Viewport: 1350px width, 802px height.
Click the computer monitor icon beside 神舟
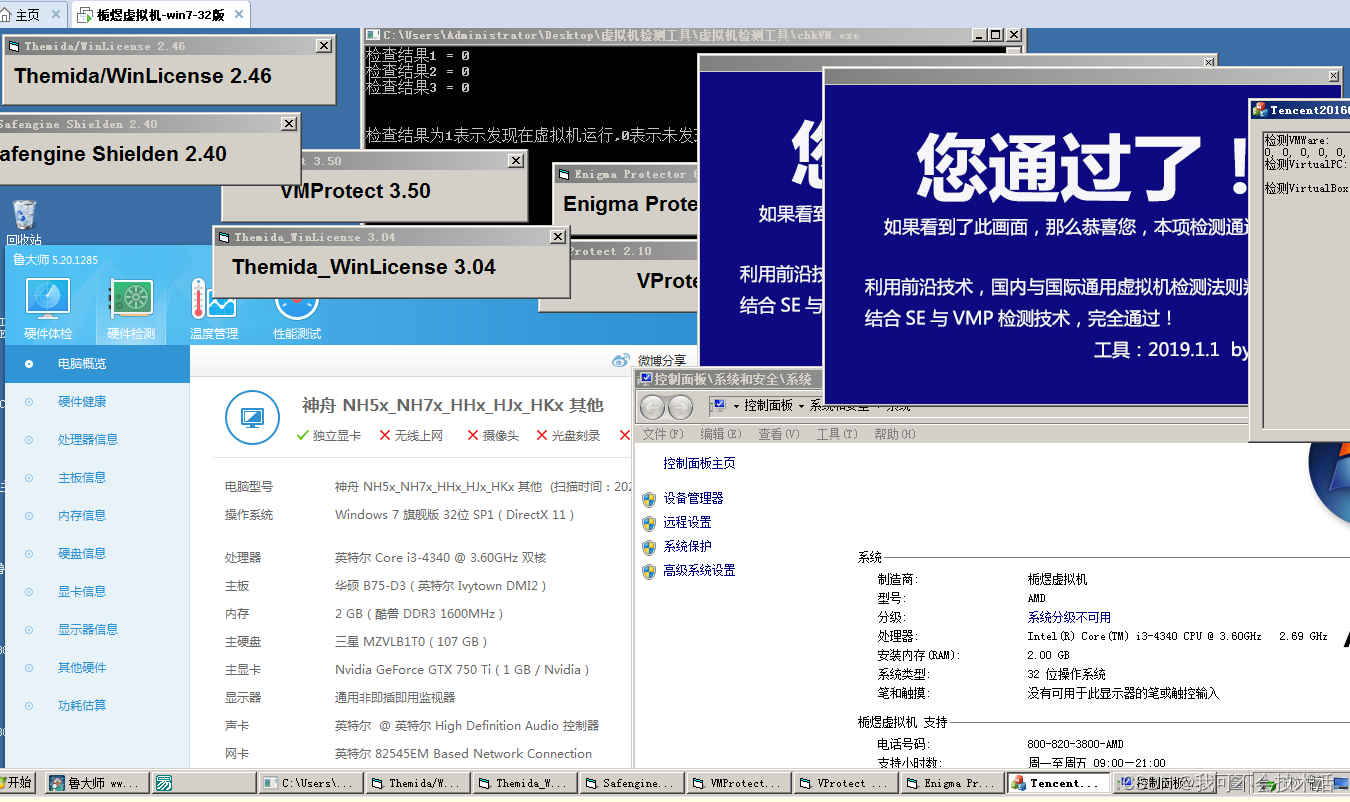click(x=252, y=417)
